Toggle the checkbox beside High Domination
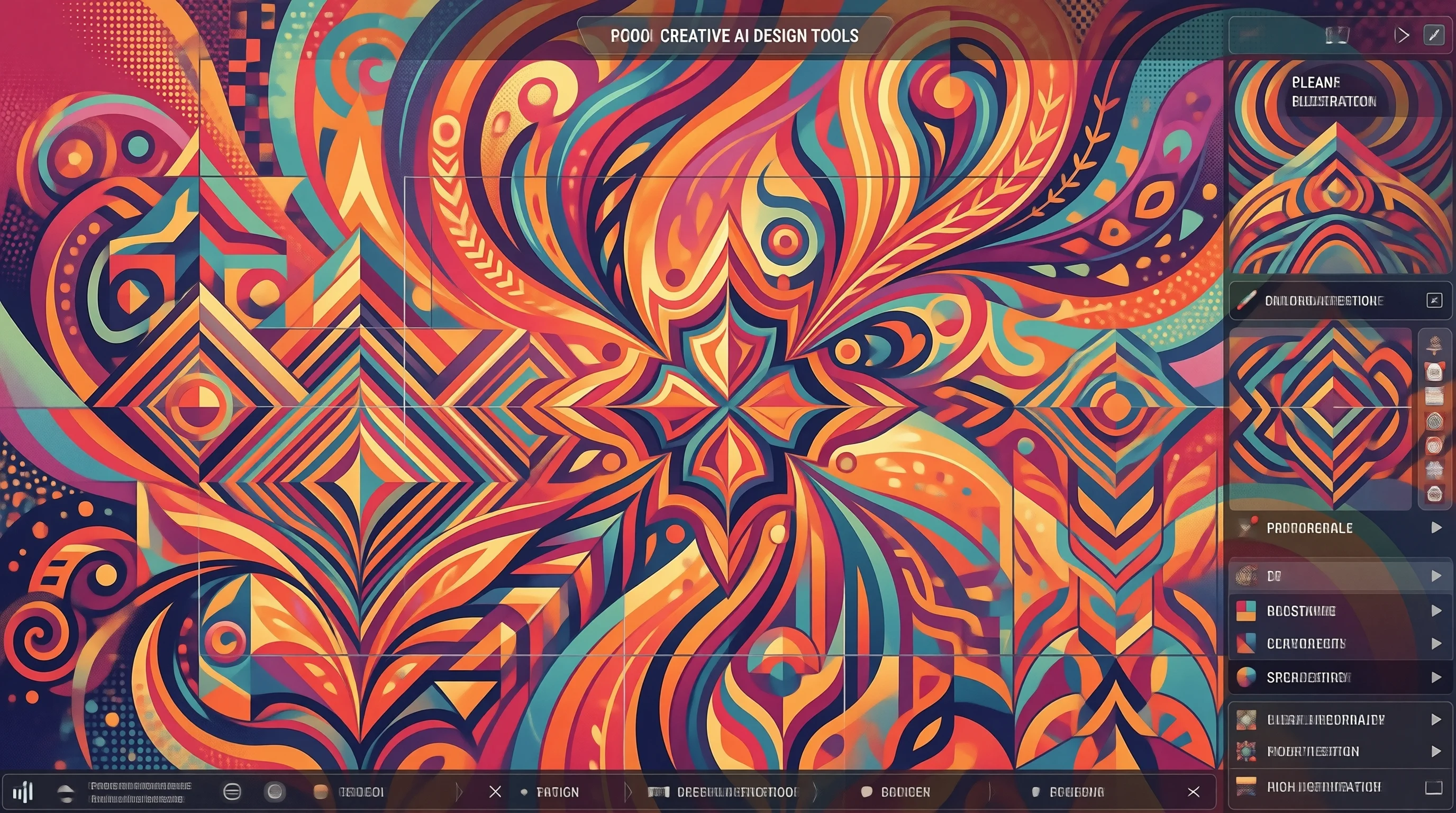This screenshot has height=813, width=1456. (1434, 787)
